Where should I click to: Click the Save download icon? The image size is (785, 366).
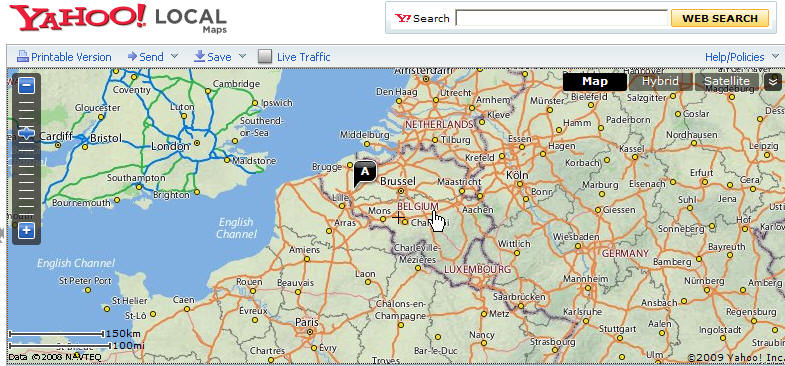pyautogui.click(x=199, y=56)
